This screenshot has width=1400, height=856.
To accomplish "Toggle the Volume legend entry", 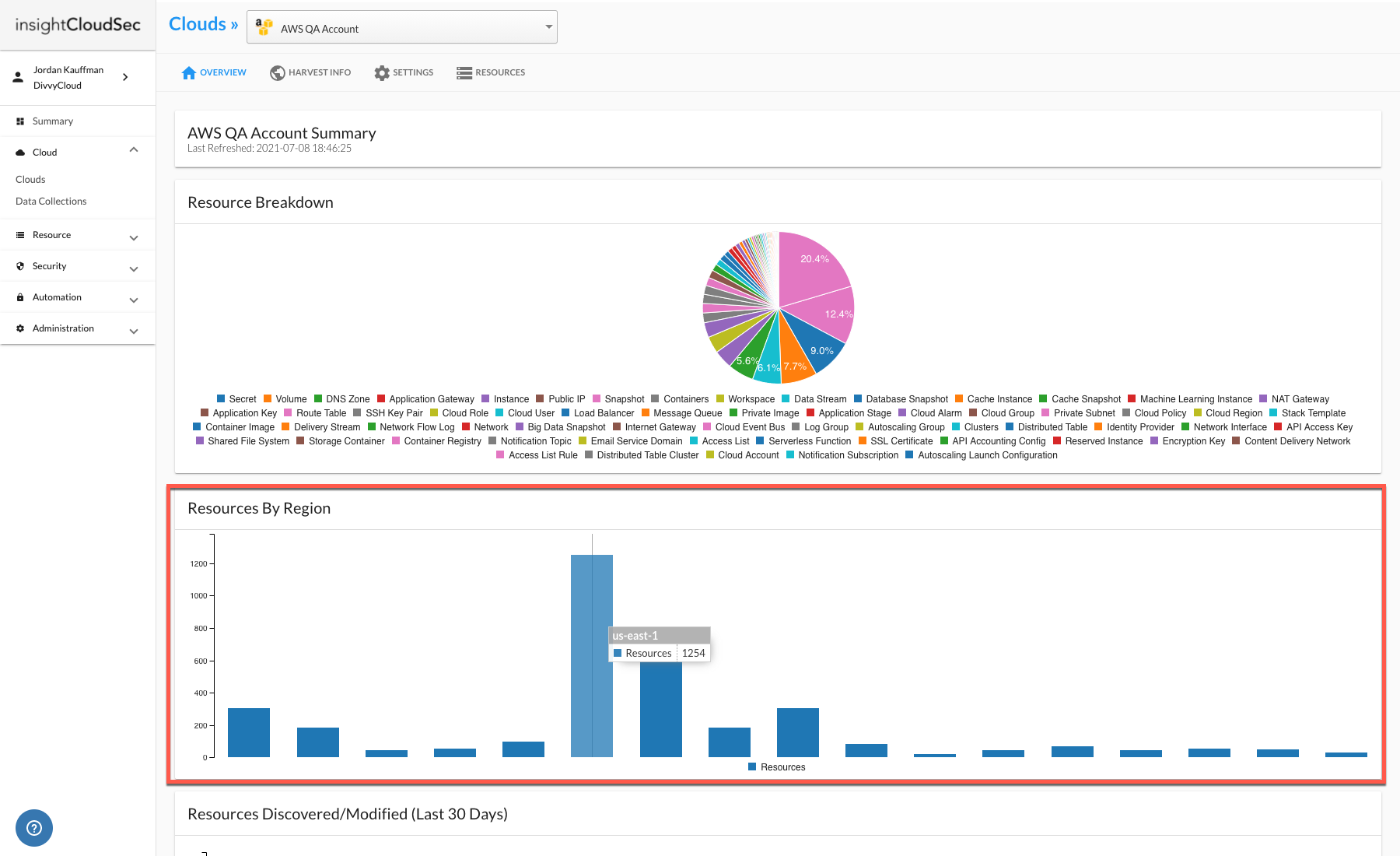I will (285, 399).
